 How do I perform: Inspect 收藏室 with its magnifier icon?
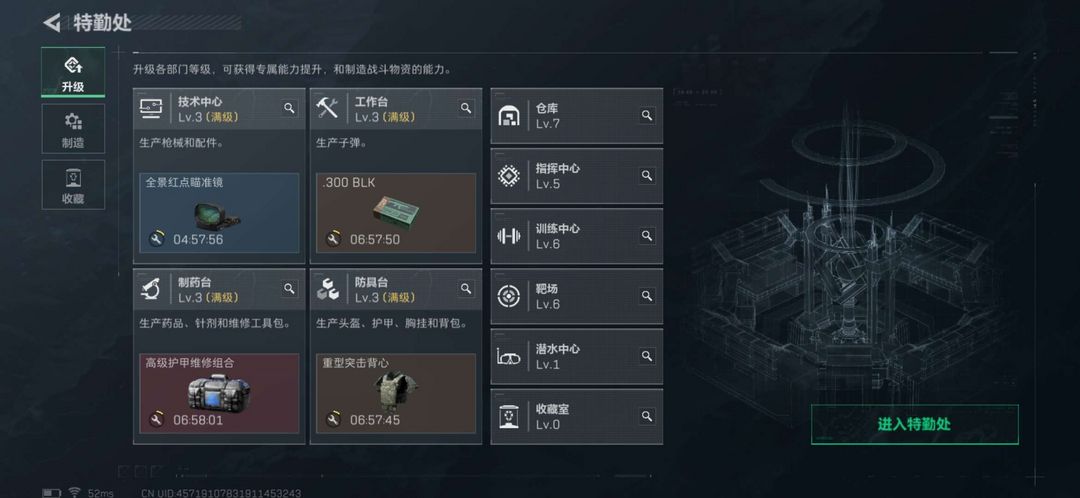coord(647,416)
